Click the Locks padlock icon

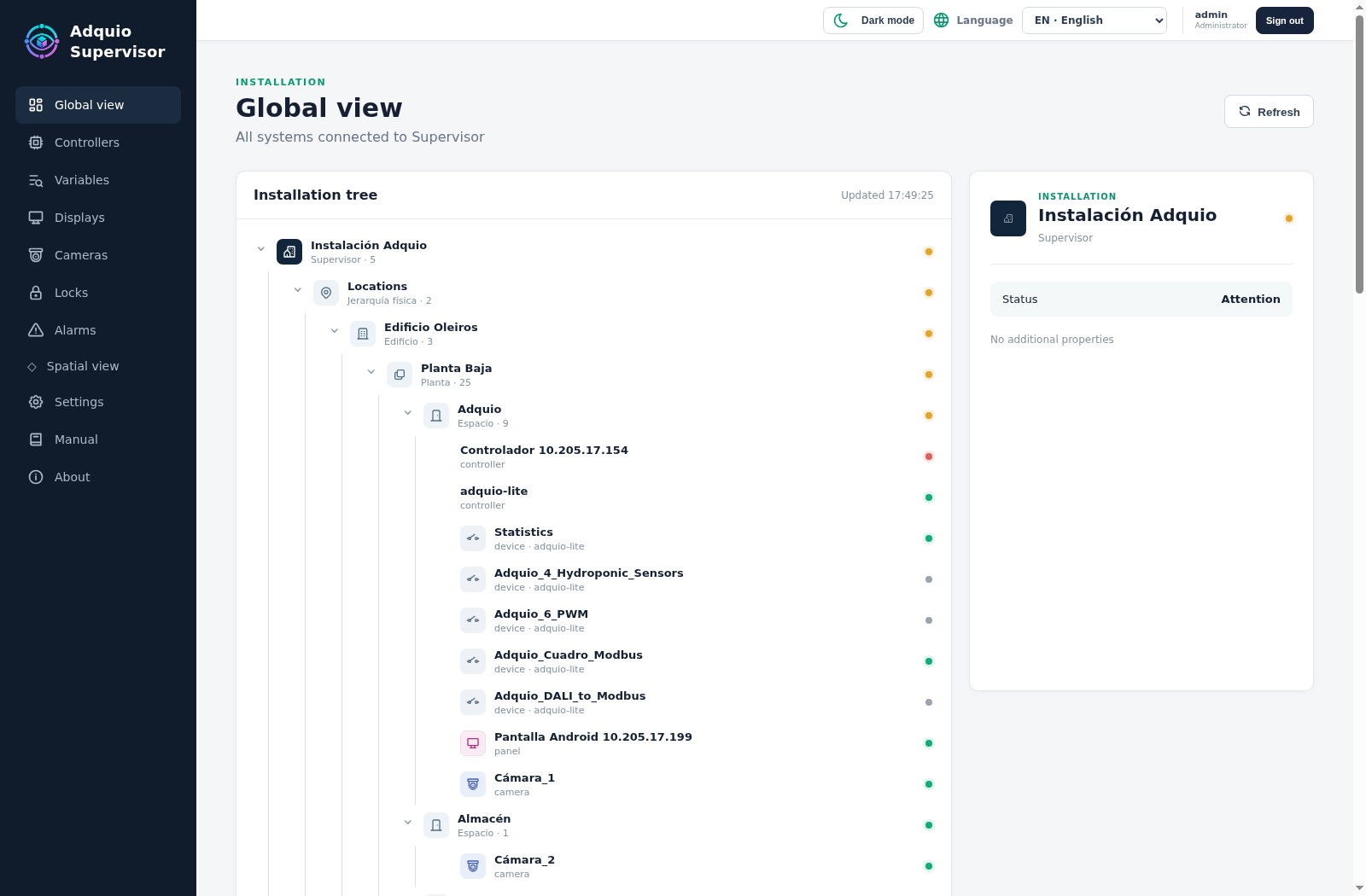[36, 293]
